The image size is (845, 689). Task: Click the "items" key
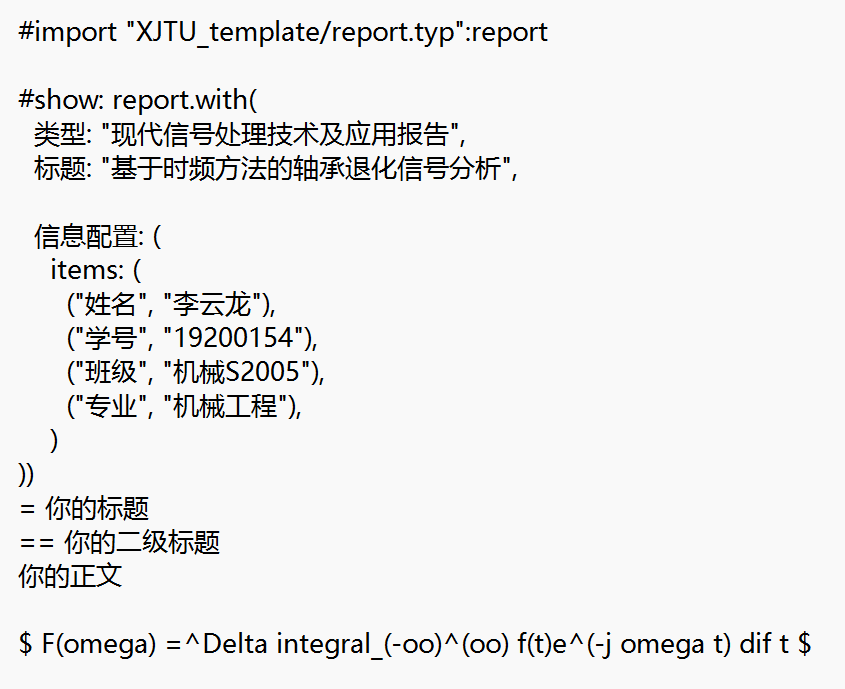[84, 271]
